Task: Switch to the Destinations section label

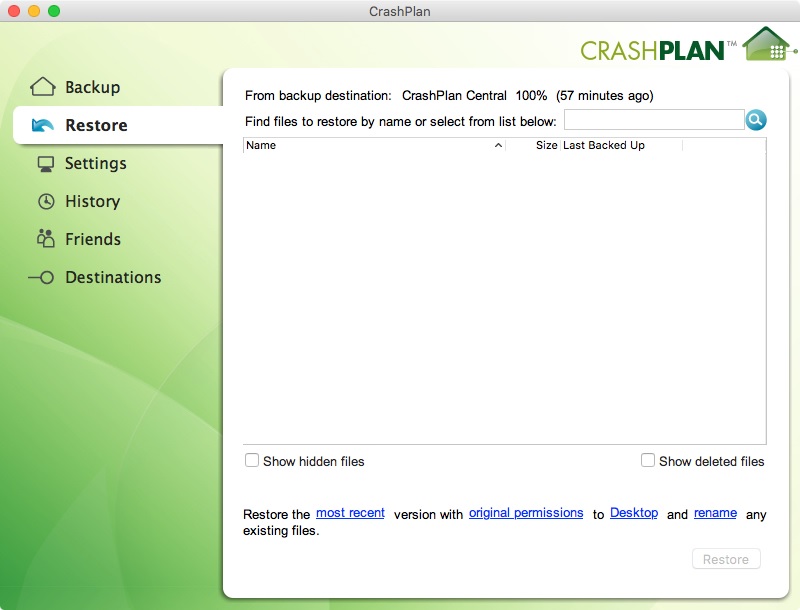Action: coord(113,277)
